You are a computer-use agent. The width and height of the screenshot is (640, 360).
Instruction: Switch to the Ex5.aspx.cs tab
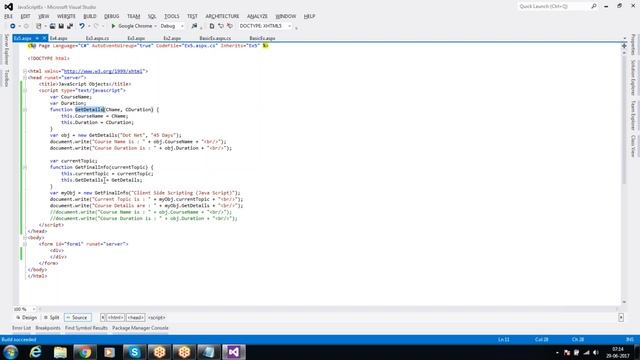click(x=97, y=38)
